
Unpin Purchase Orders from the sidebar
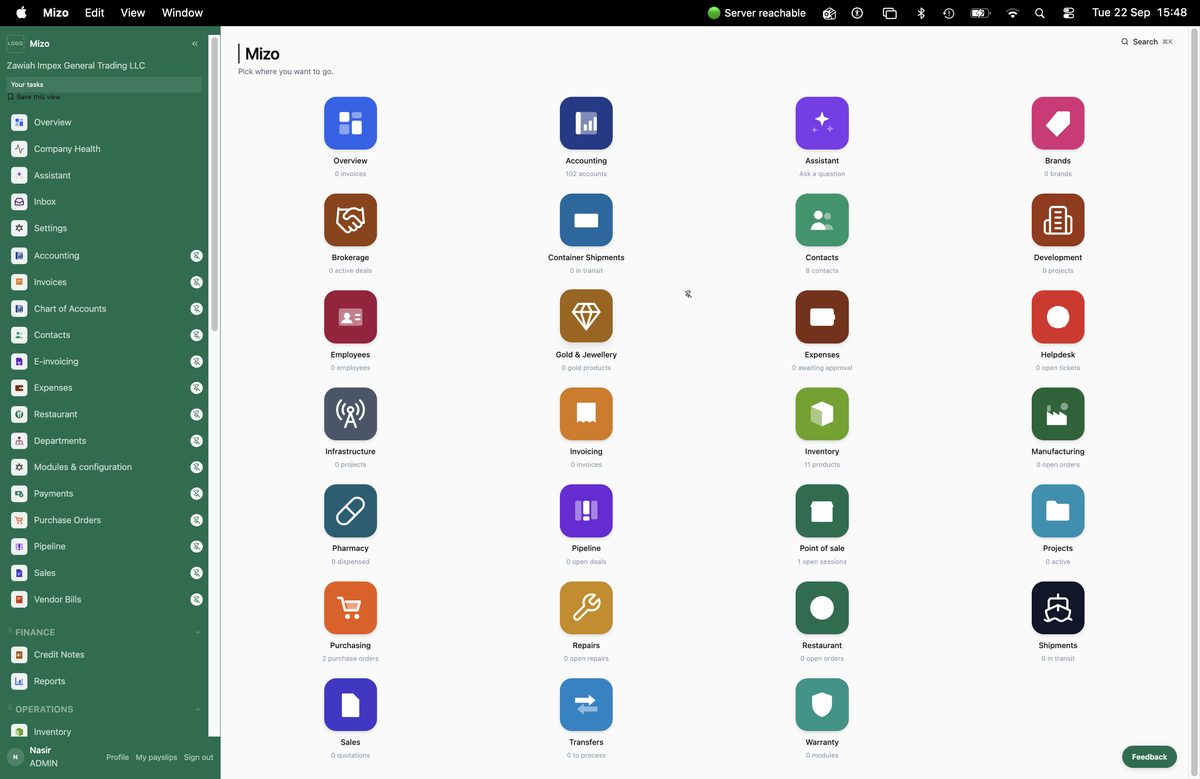pos(197,520)
